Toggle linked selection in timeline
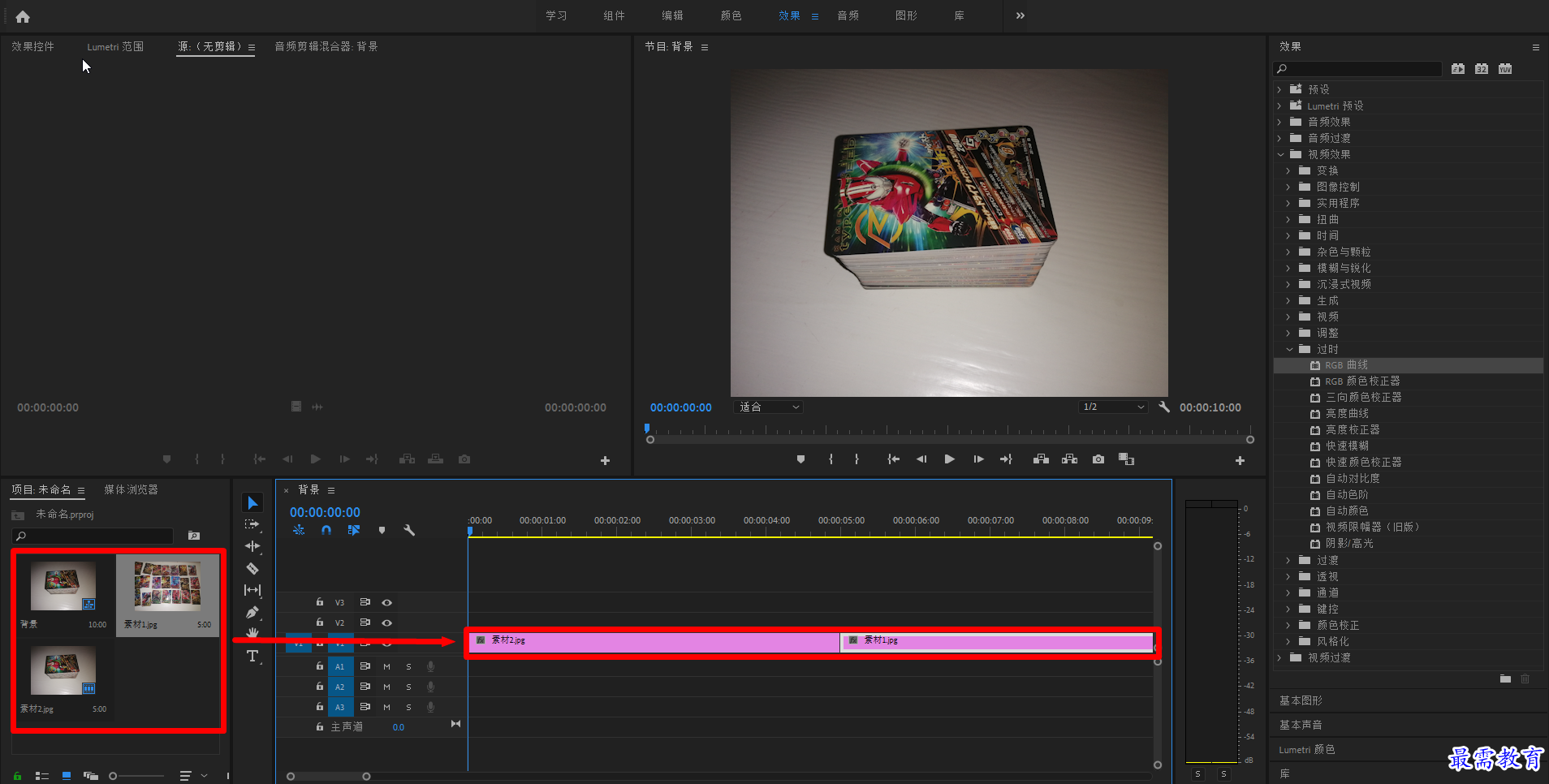 [354, 530]
